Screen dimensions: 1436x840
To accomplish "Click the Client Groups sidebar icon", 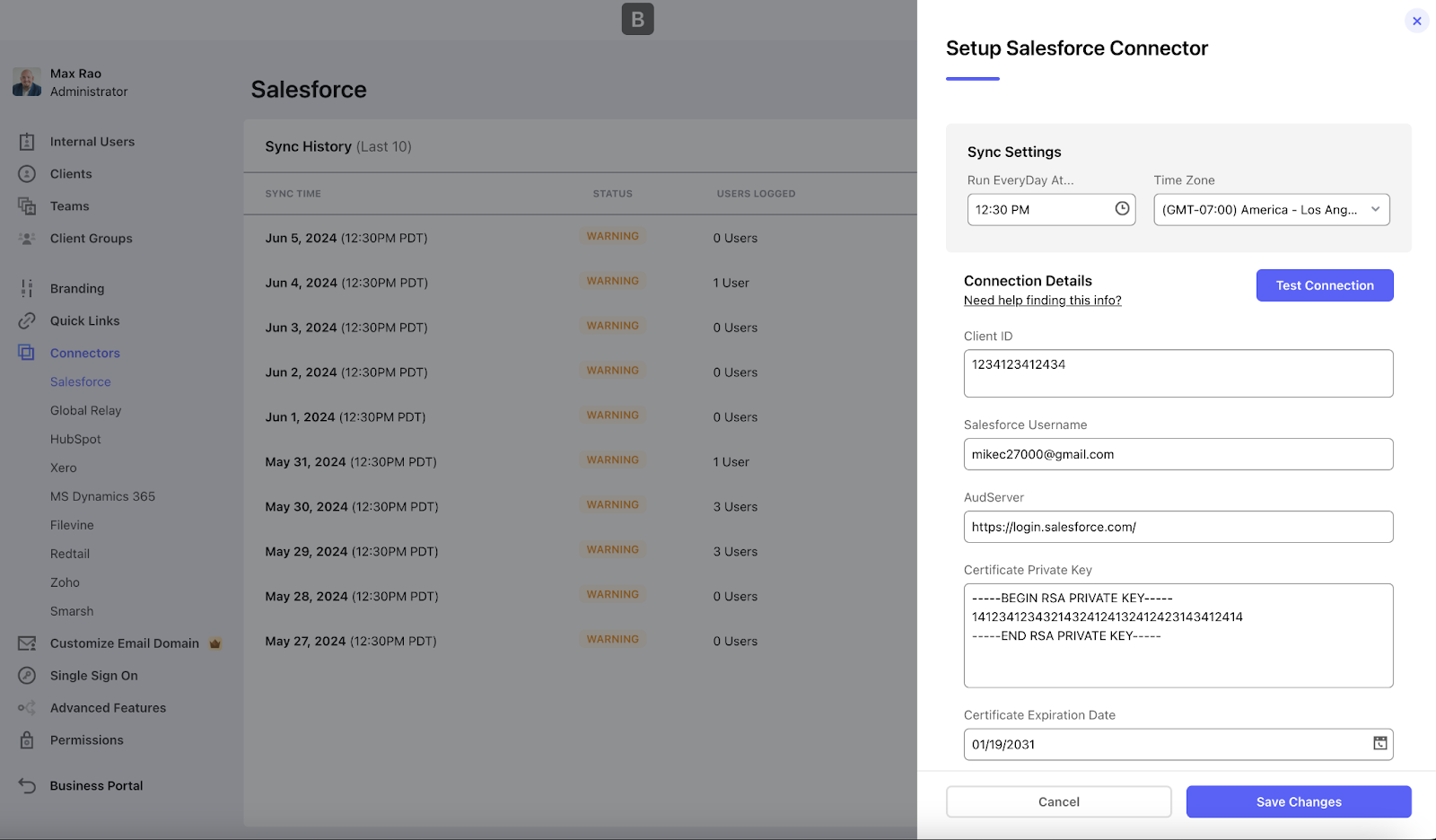I will 27,239.
